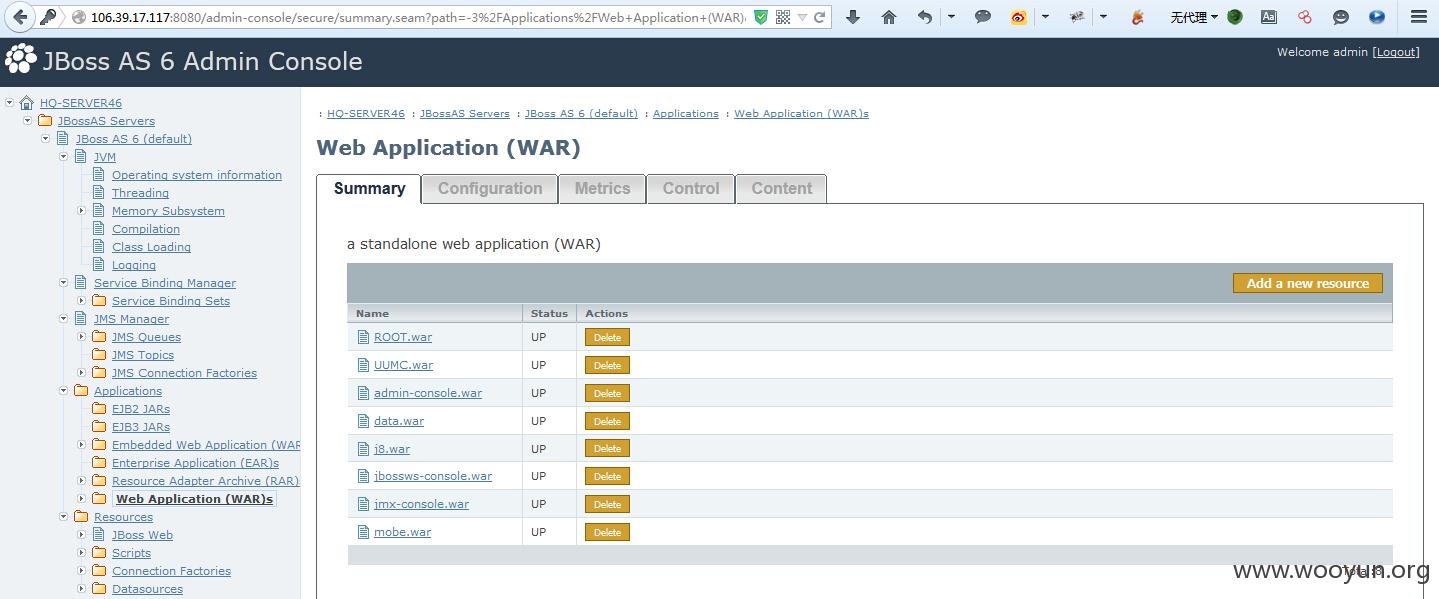The width and height of the screenshot is (1439, 599).
Task: Select the Summary tab
Action: point(369,188)
